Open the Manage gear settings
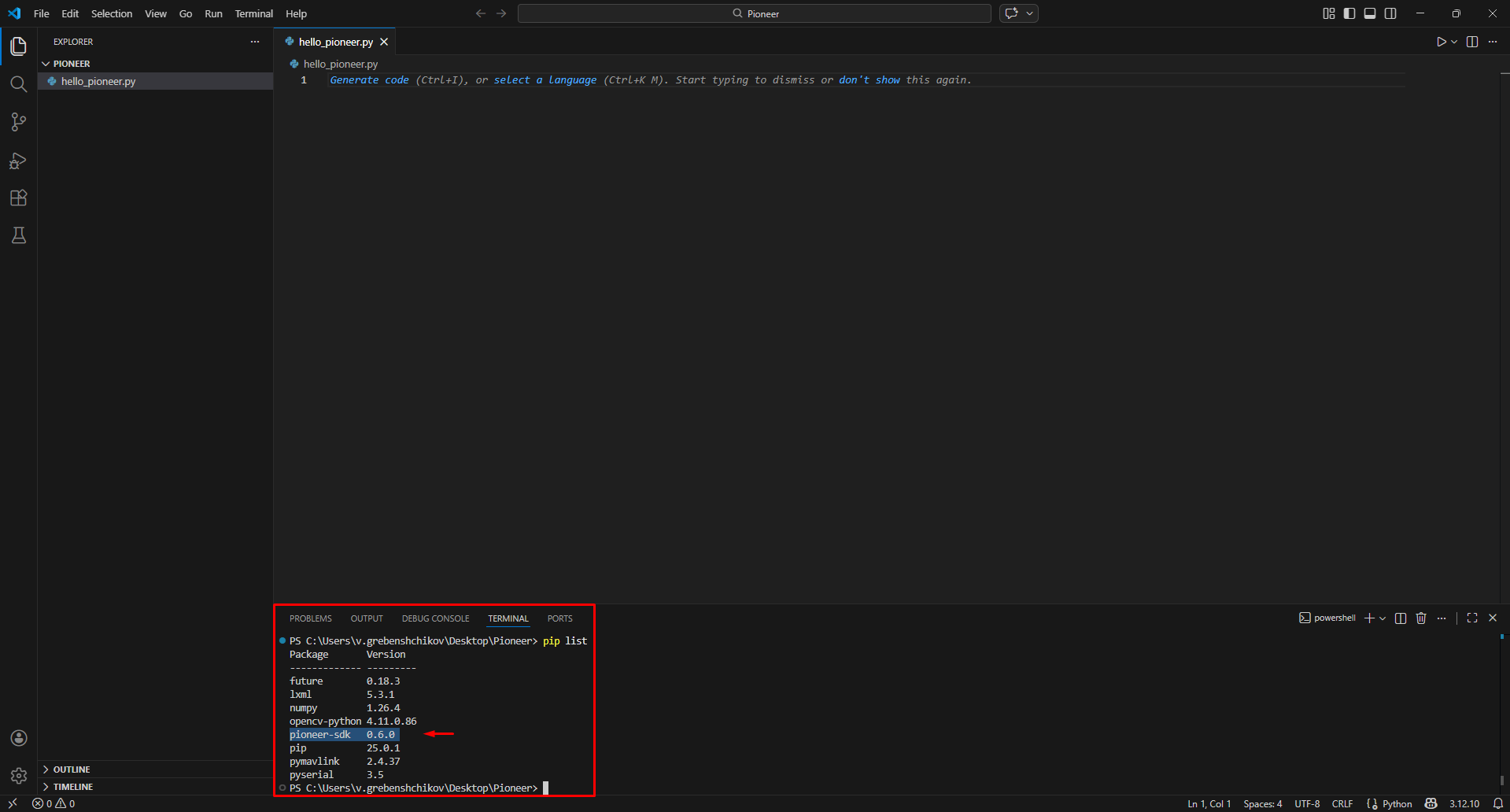 (x=19, y=776)
